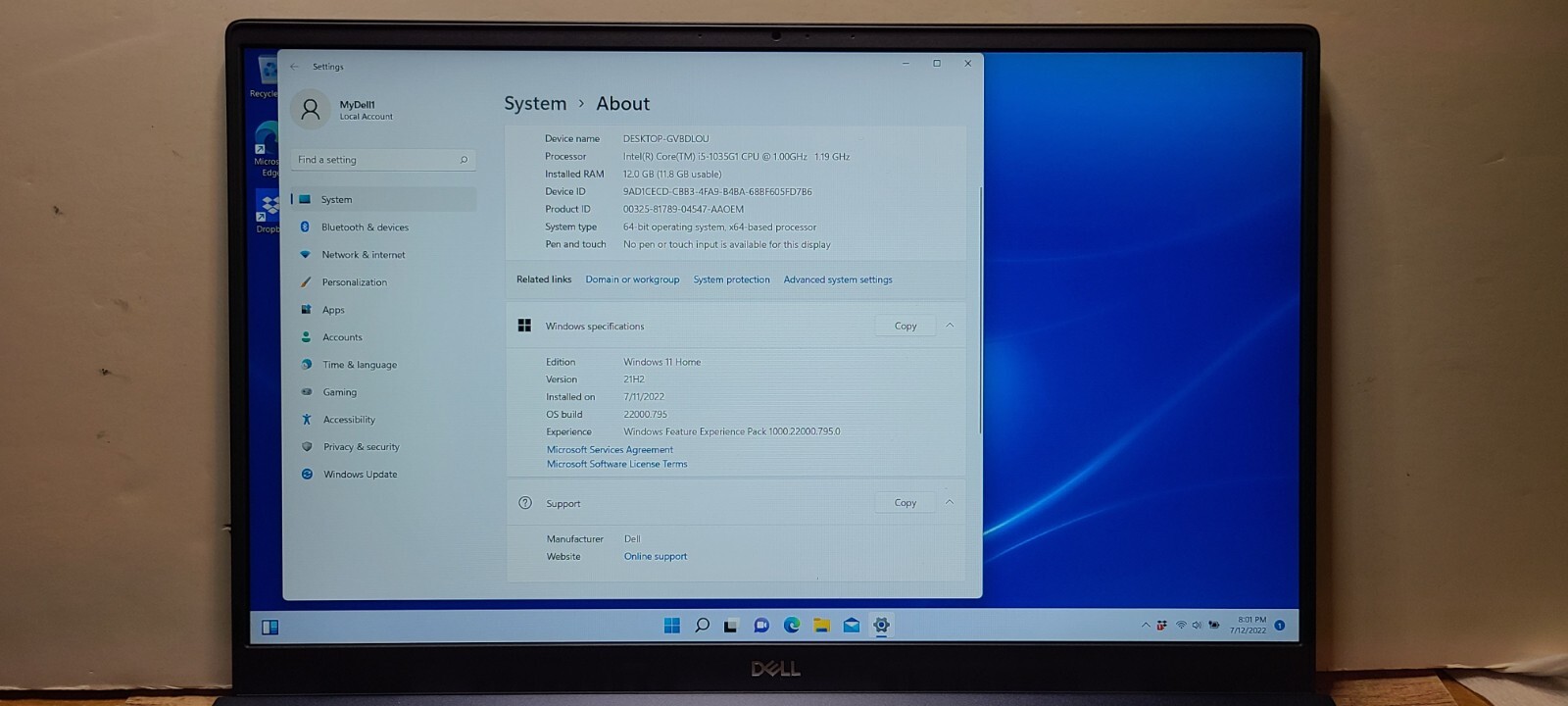Open the Domain or workgroup link
Image resolution: width=1568 pixels, height=706 pixels.
point(632,279)
